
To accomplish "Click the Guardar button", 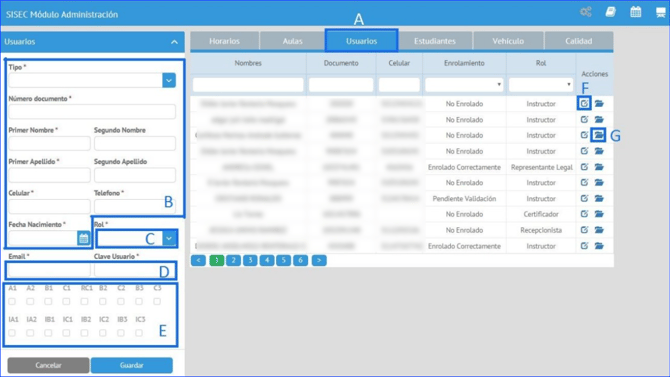I will click(x=132, y=365).
